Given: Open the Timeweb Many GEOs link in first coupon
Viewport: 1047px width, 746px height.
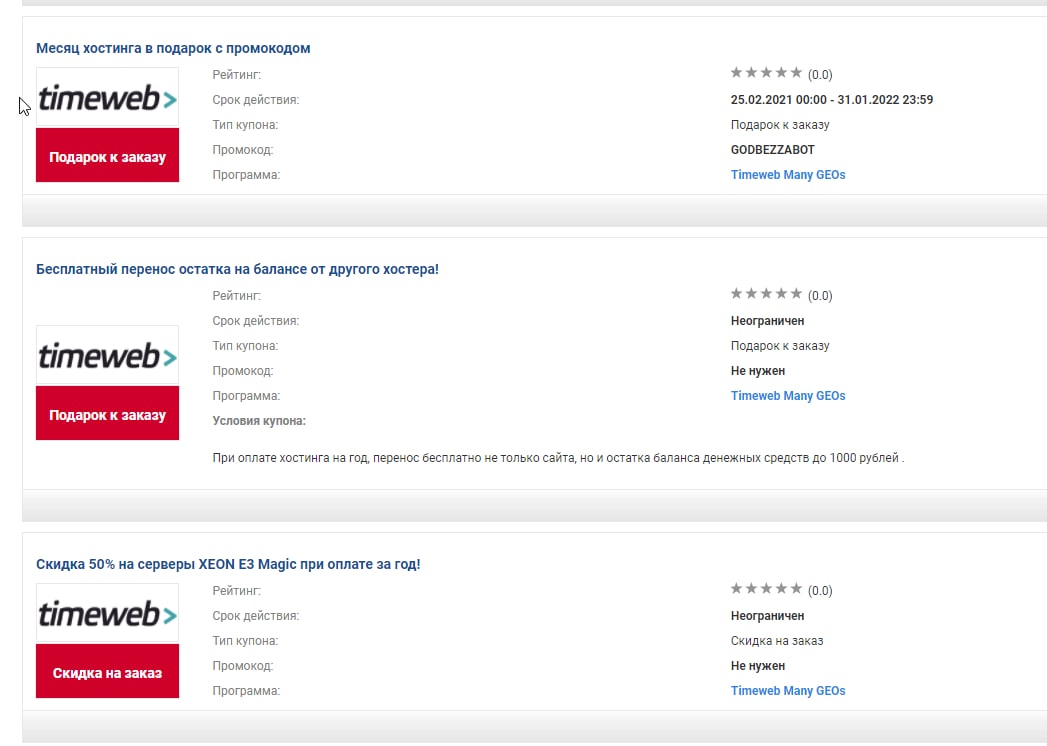Looking at the screenshot, I should click(788, 174).
